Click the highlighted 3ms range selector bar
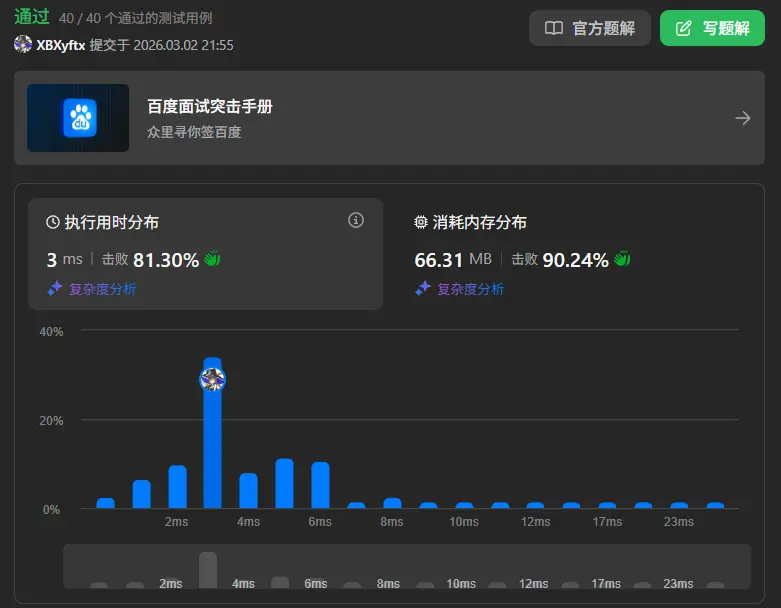The width and height of the screenshot is (781, 608). pyautogui.click(x=207, y=570)
